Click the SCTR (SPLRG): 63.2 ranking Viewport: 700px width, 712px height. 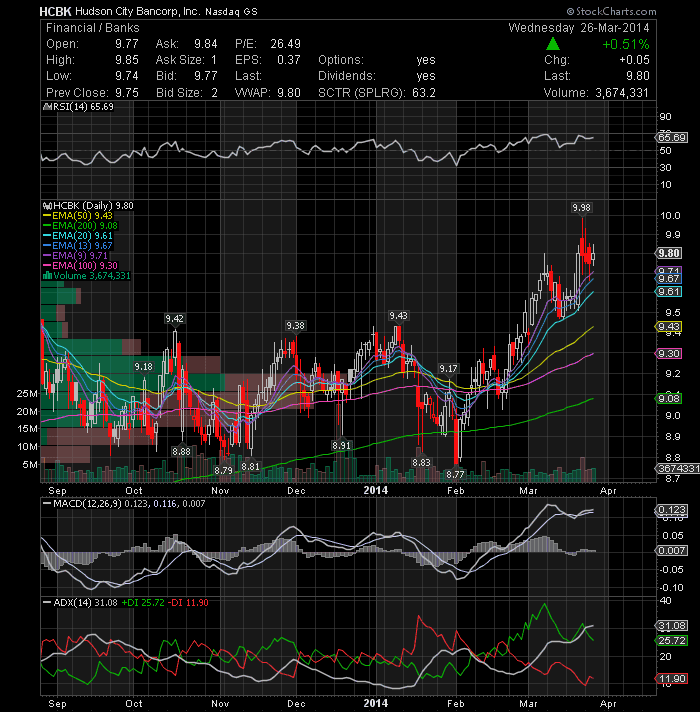(x=377, y=93)
